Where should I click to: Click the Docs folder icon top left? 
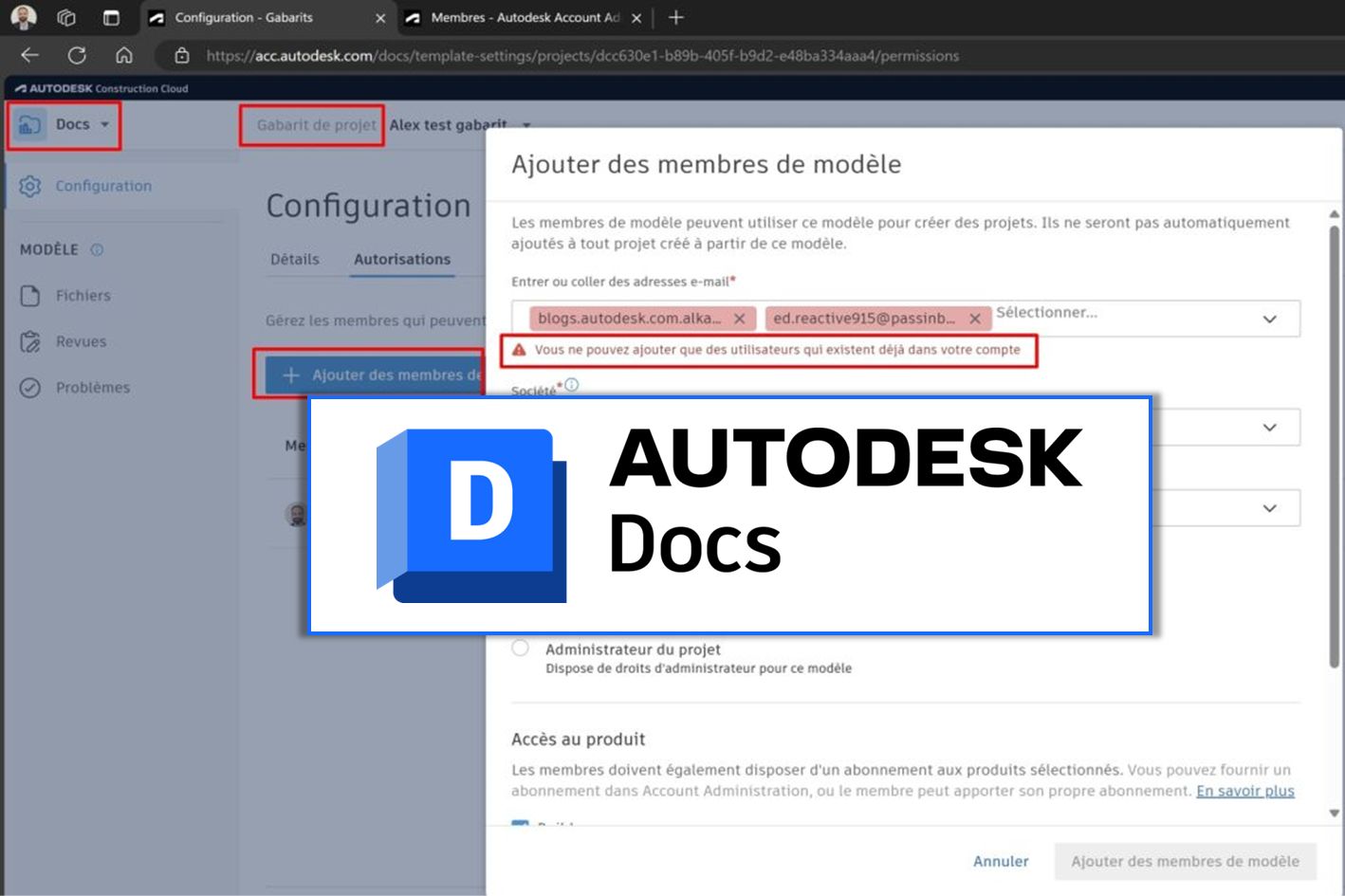point(31,123)
